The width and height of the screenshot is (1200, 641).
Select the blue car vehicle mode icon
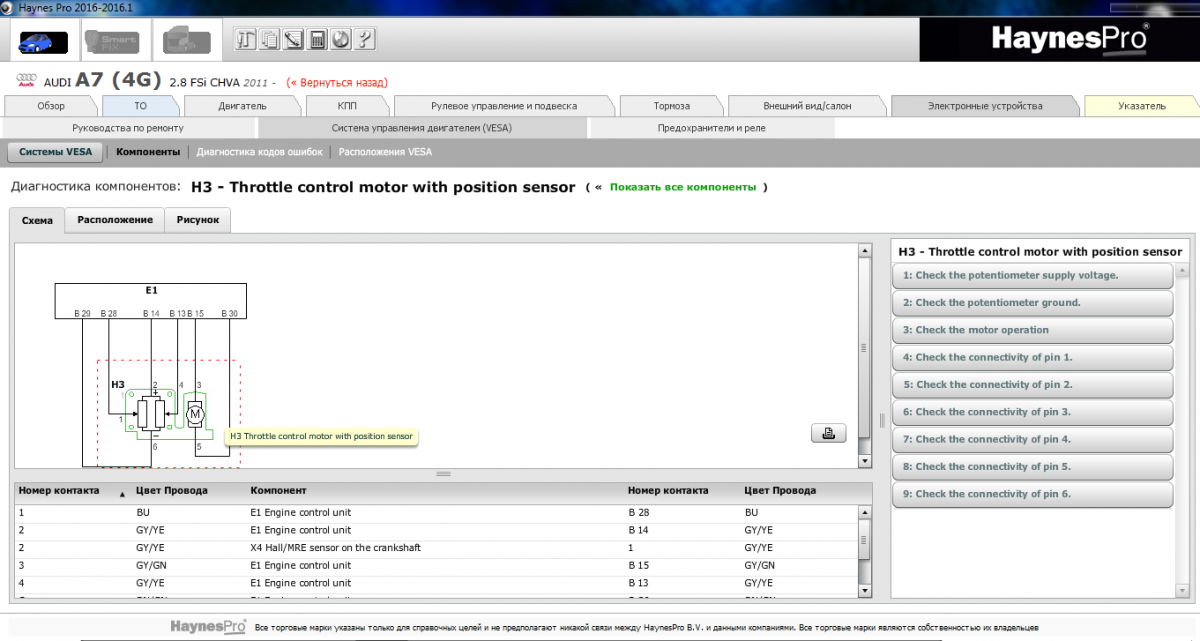pyautogui.click(x=43, y=42)
